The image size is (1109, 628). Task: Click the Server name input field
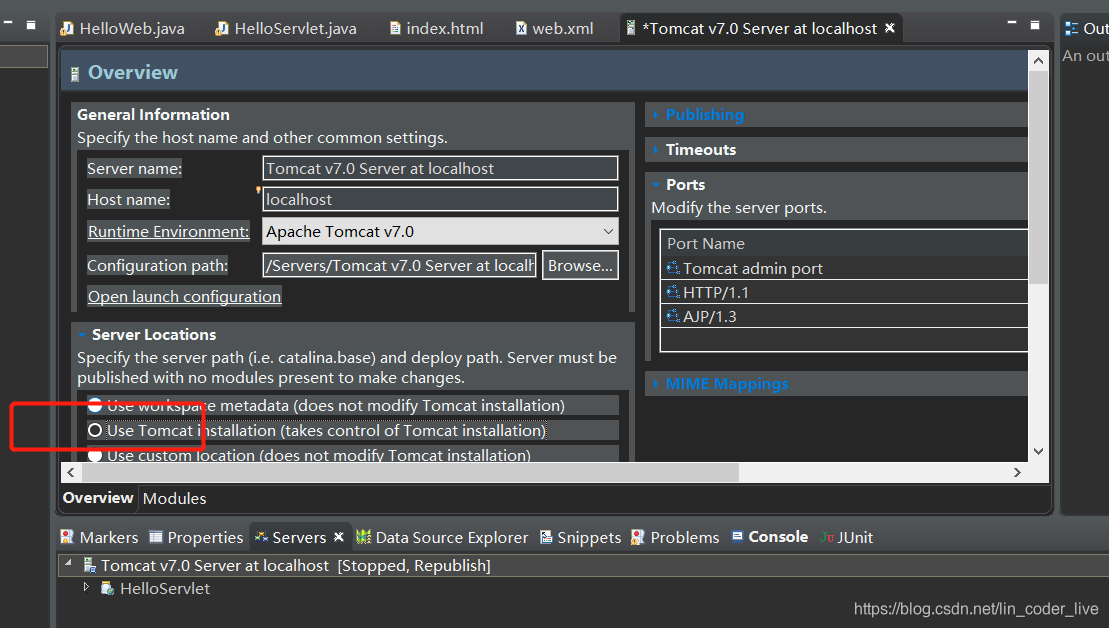click(x=440, y=168)
